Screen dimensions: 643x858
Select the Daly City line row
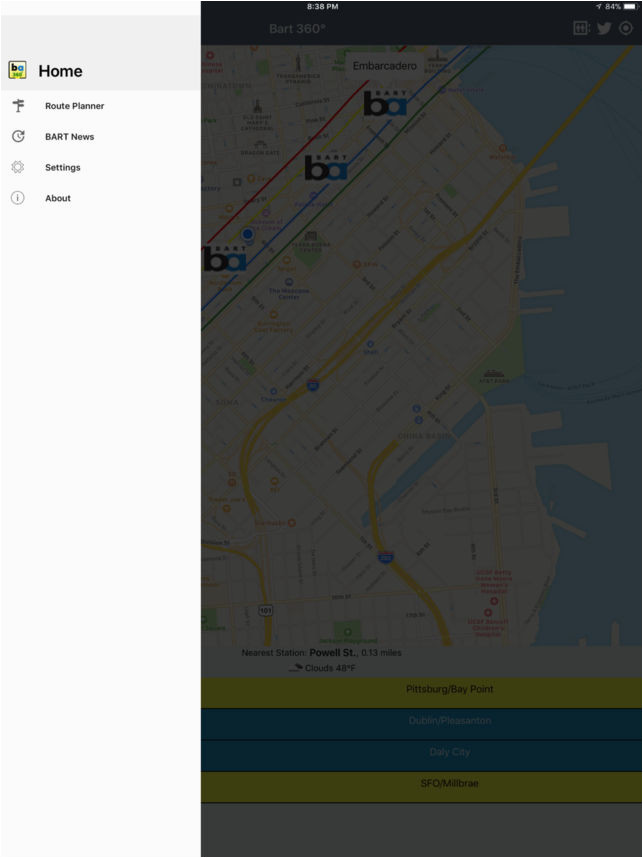coord(421,755)
